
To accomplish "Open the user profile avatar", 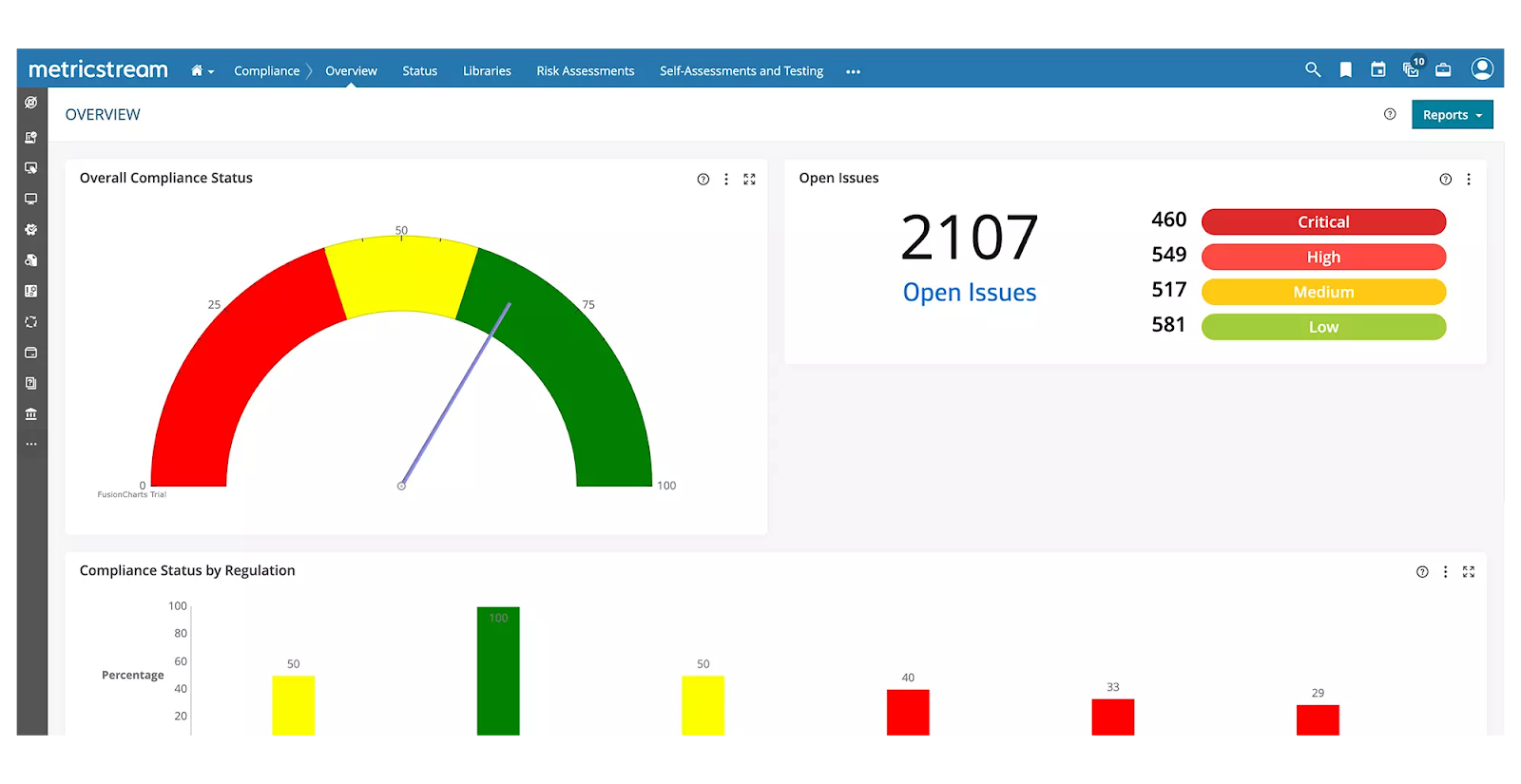I will [x=1481, y=68].
